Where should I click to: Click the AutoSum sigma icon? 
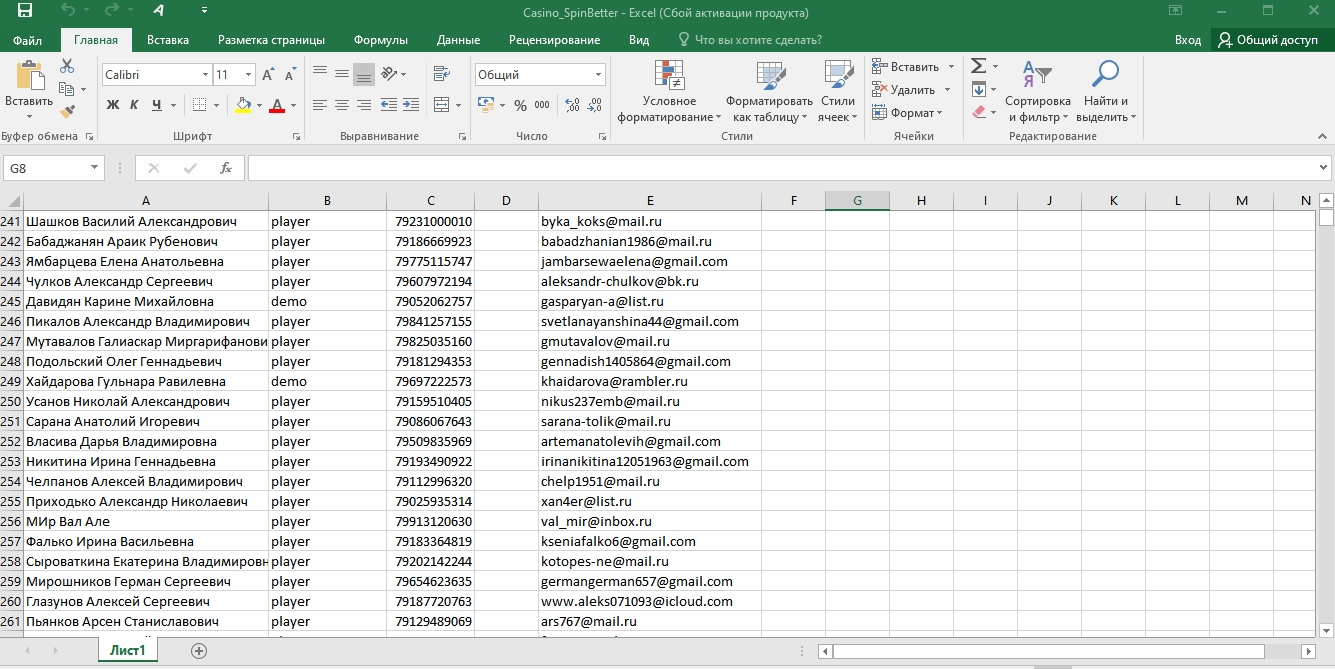978,66
